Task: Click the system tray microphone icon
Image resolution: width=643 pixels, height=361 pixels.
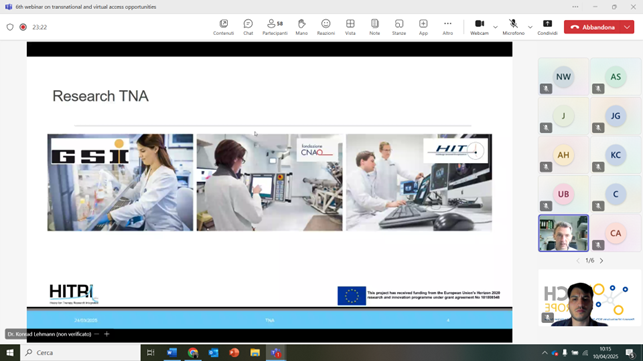Action: [565, 353]
